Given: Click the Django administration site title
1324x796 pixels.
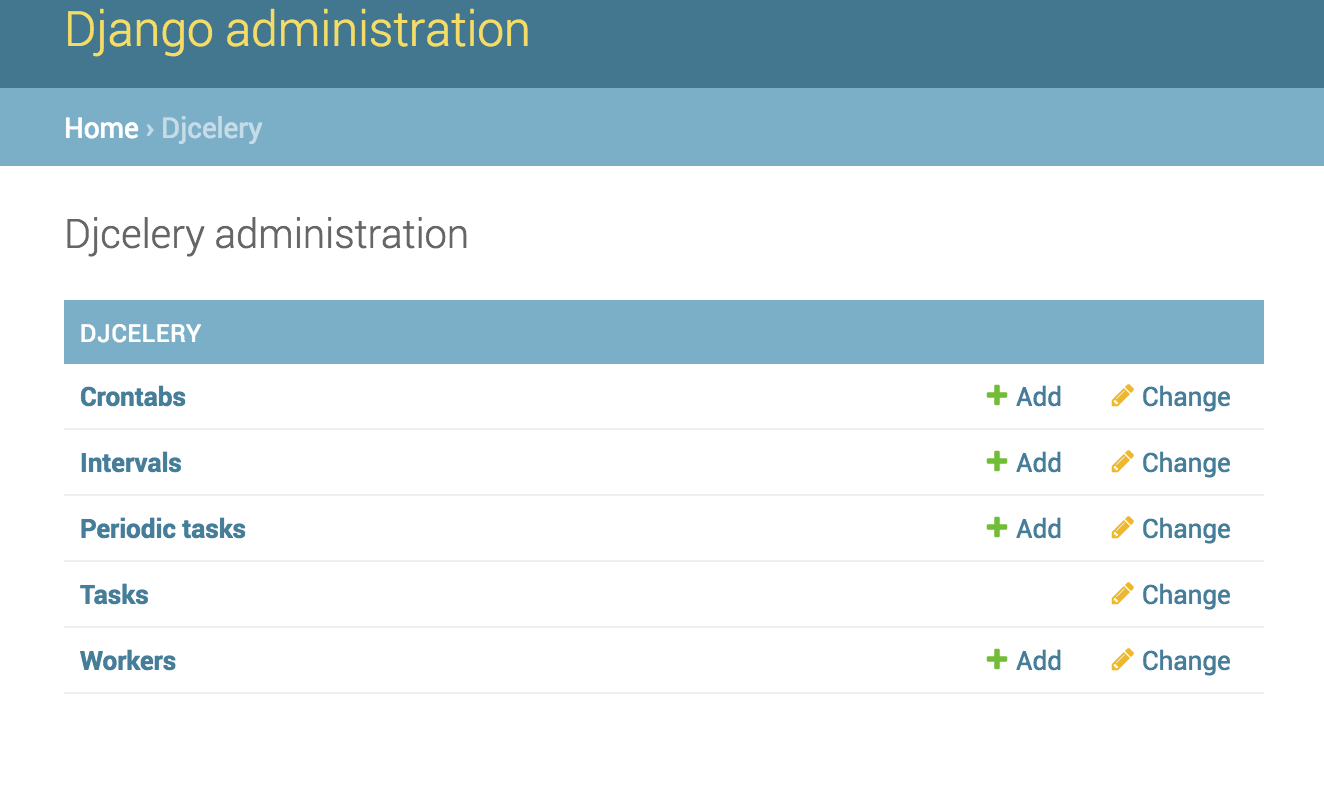Looking at the screenshot, I should click(x=297, y=30).
